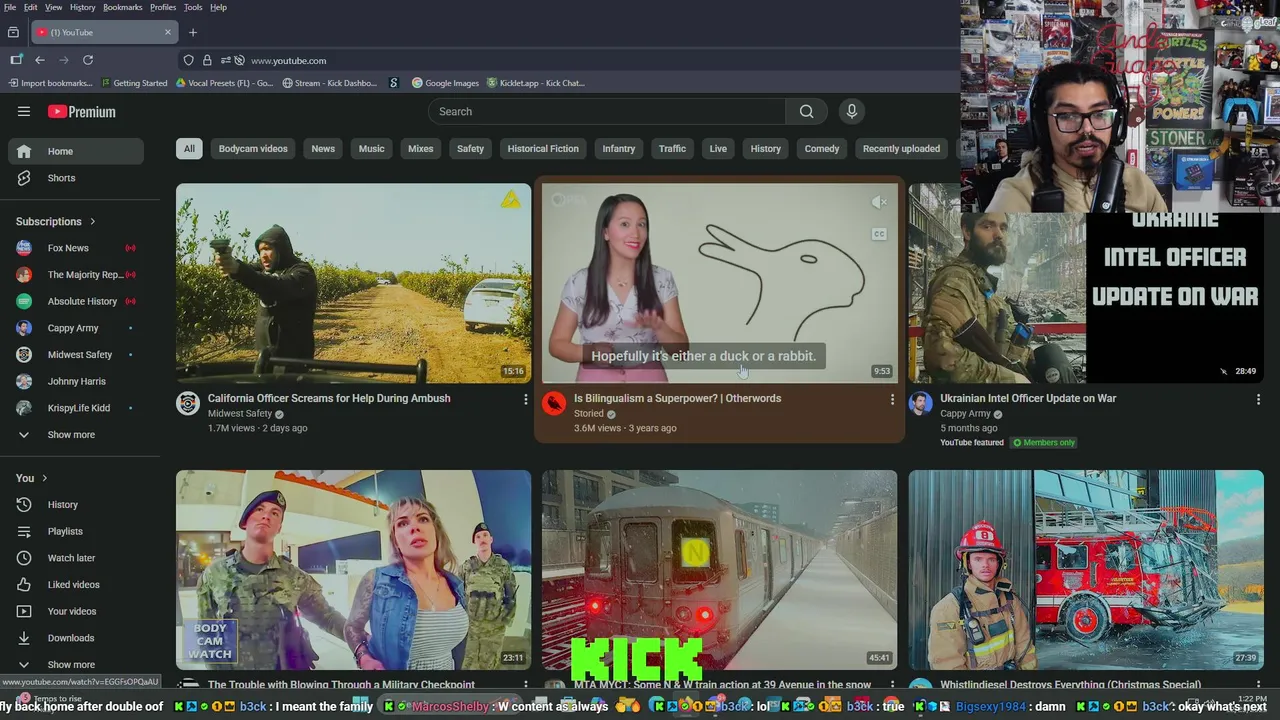Open the Johnny Harris subscription
The image size is (1280, 720).
76,381
